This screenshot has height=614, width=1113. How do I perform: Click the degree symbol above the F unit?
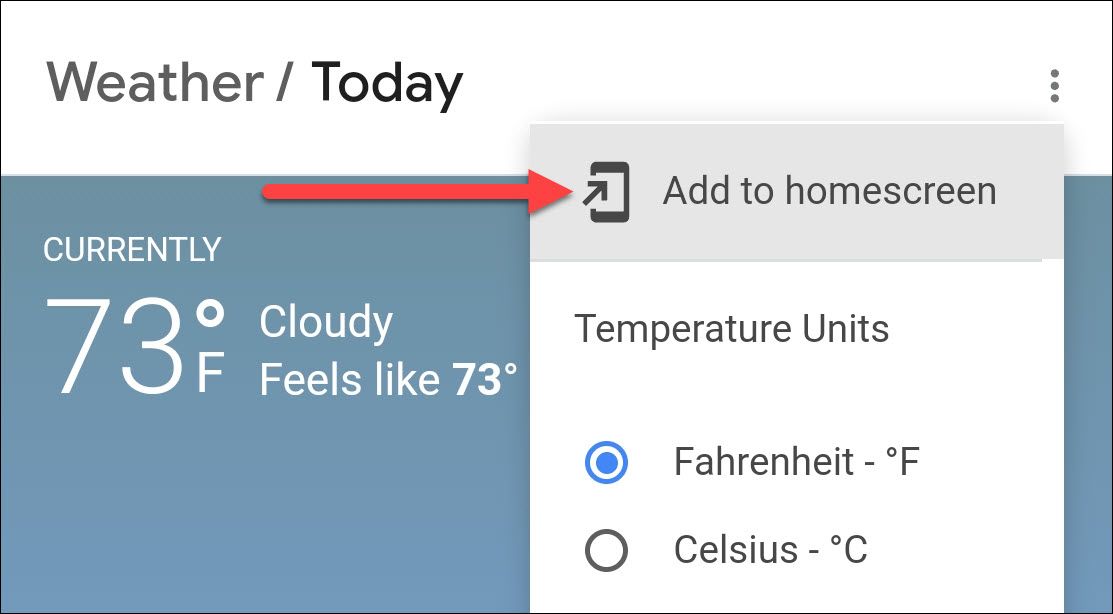pos(210,317)
